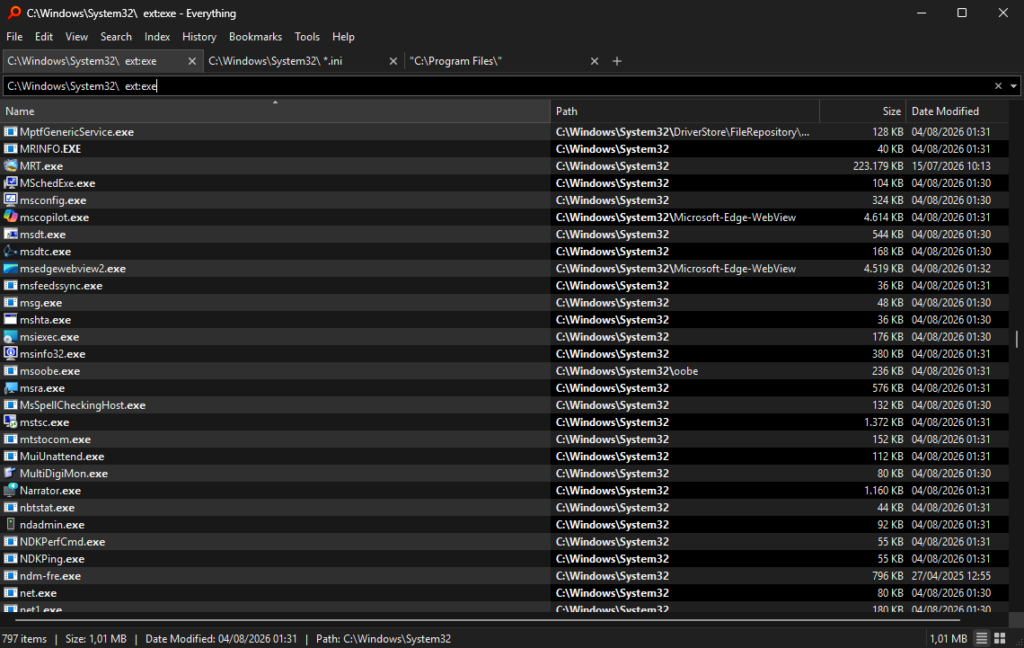
Task: Select the NDKPerfCmd.exe file name
Action: pyautogui.click(x=62, y=542)
